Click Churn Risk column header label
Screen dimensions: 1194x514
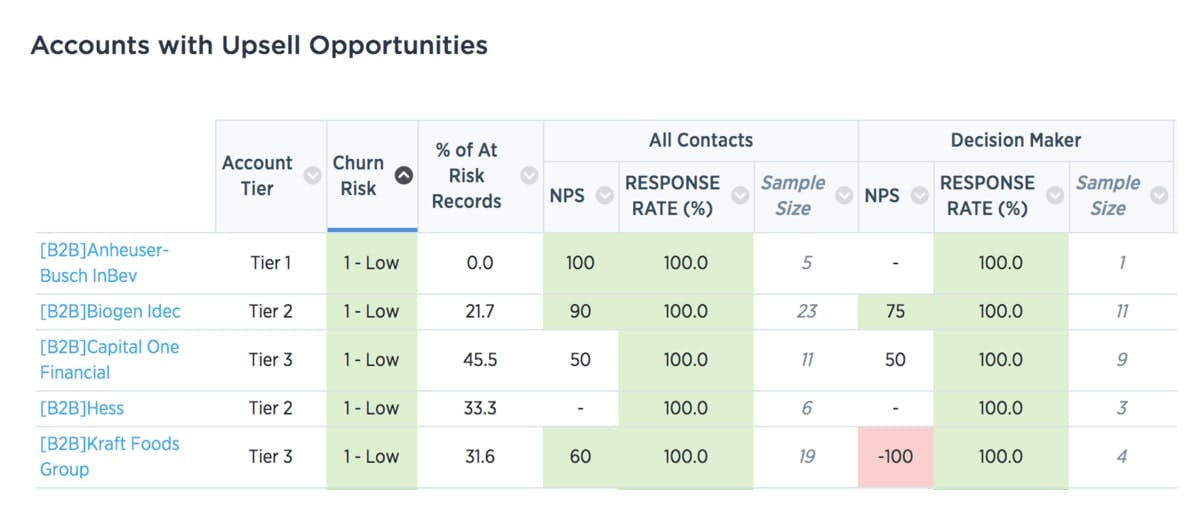click(x=358, y=175)
